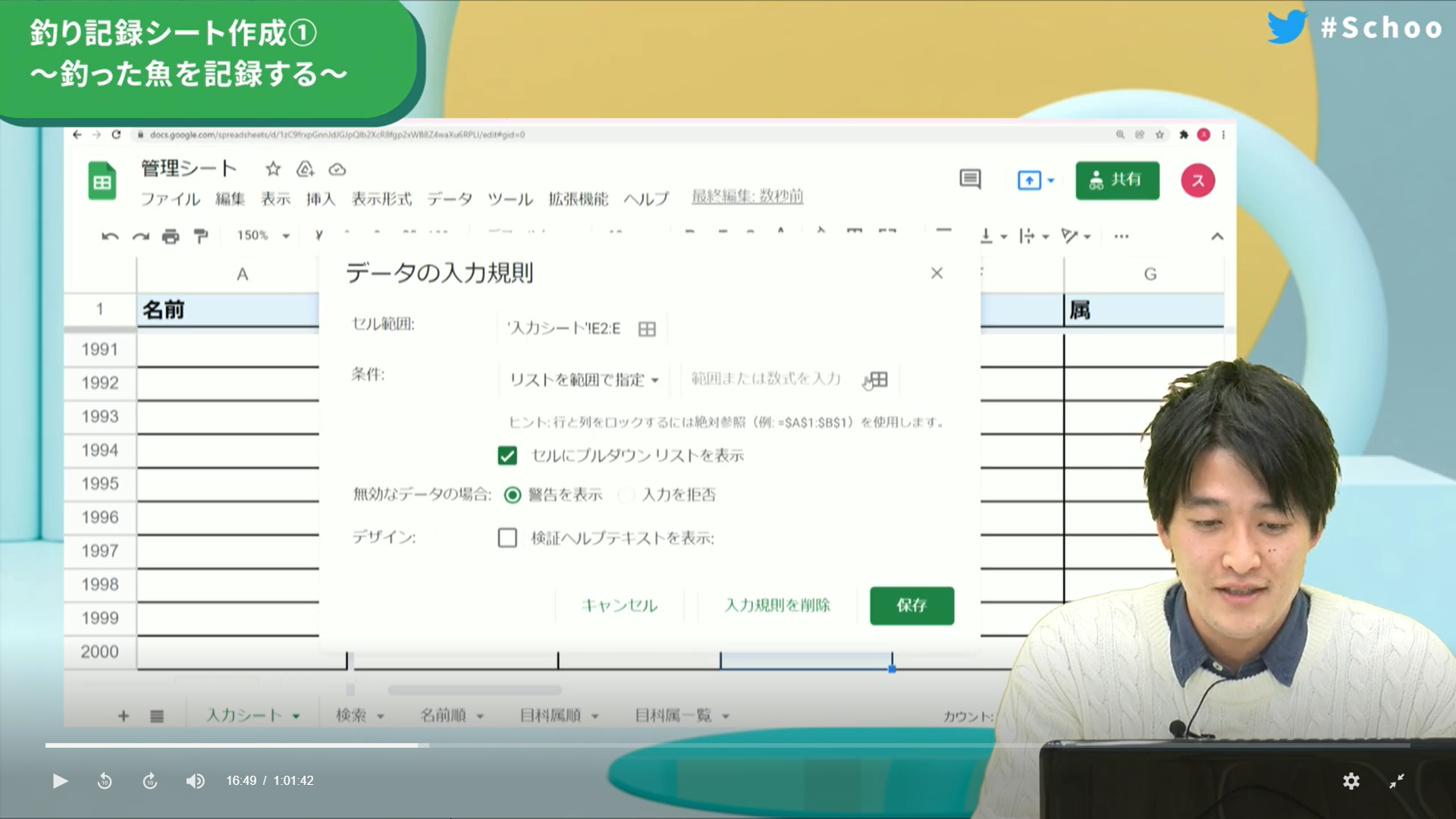The height and width of the screenshot is (819, 1456).
Task: Click the Google Sheets home logo
Action: point(102,180)
